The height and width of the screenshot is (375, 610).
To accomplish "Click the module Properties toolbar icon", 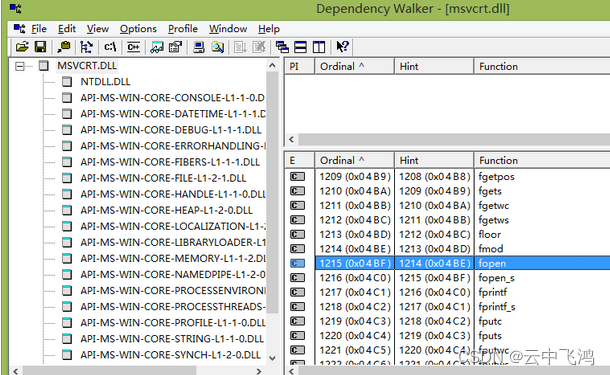I will pyautogui.click(x=175, y=47).
